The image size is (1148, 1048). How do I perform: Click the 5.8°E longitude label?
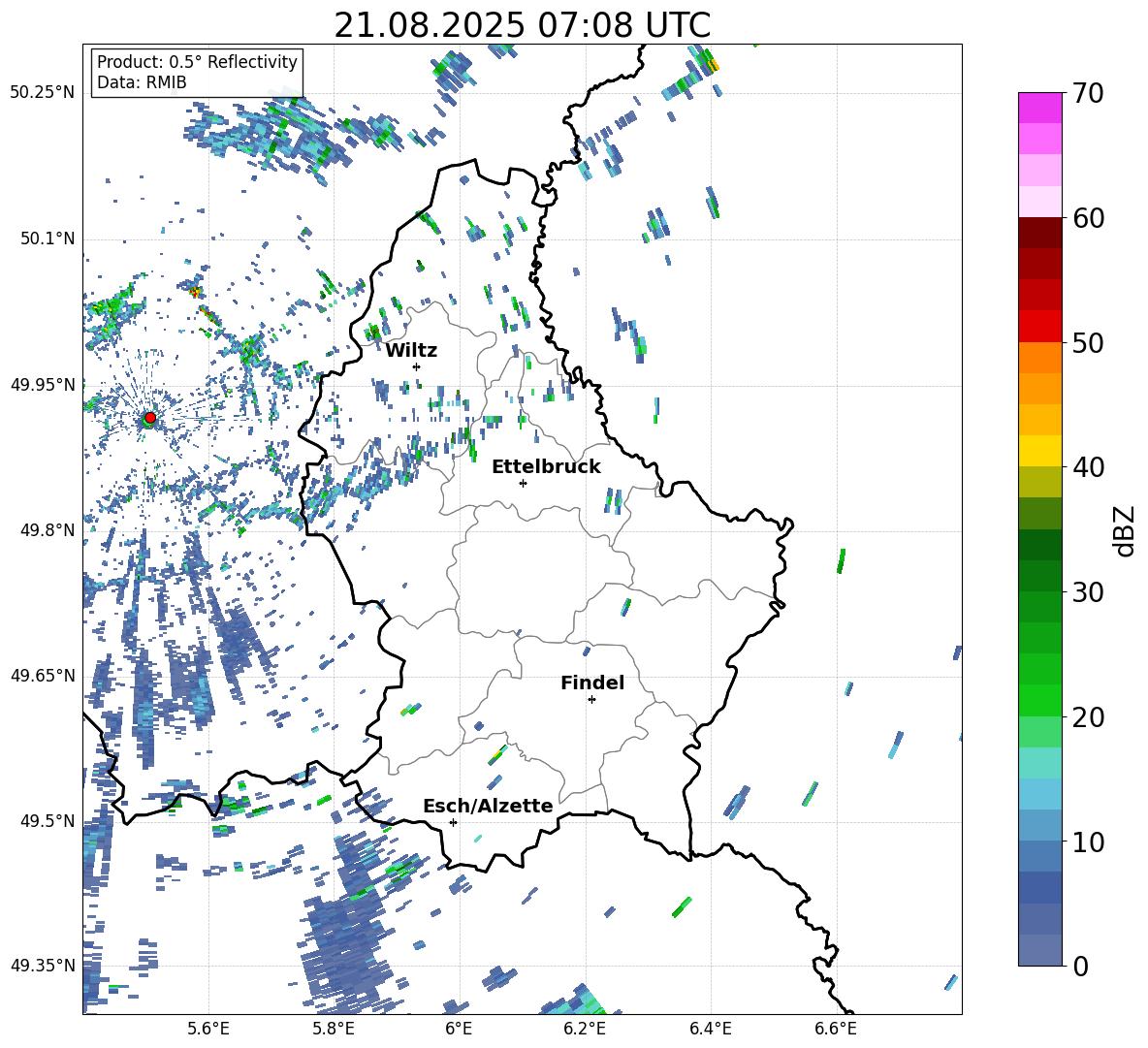[334, 1029]
